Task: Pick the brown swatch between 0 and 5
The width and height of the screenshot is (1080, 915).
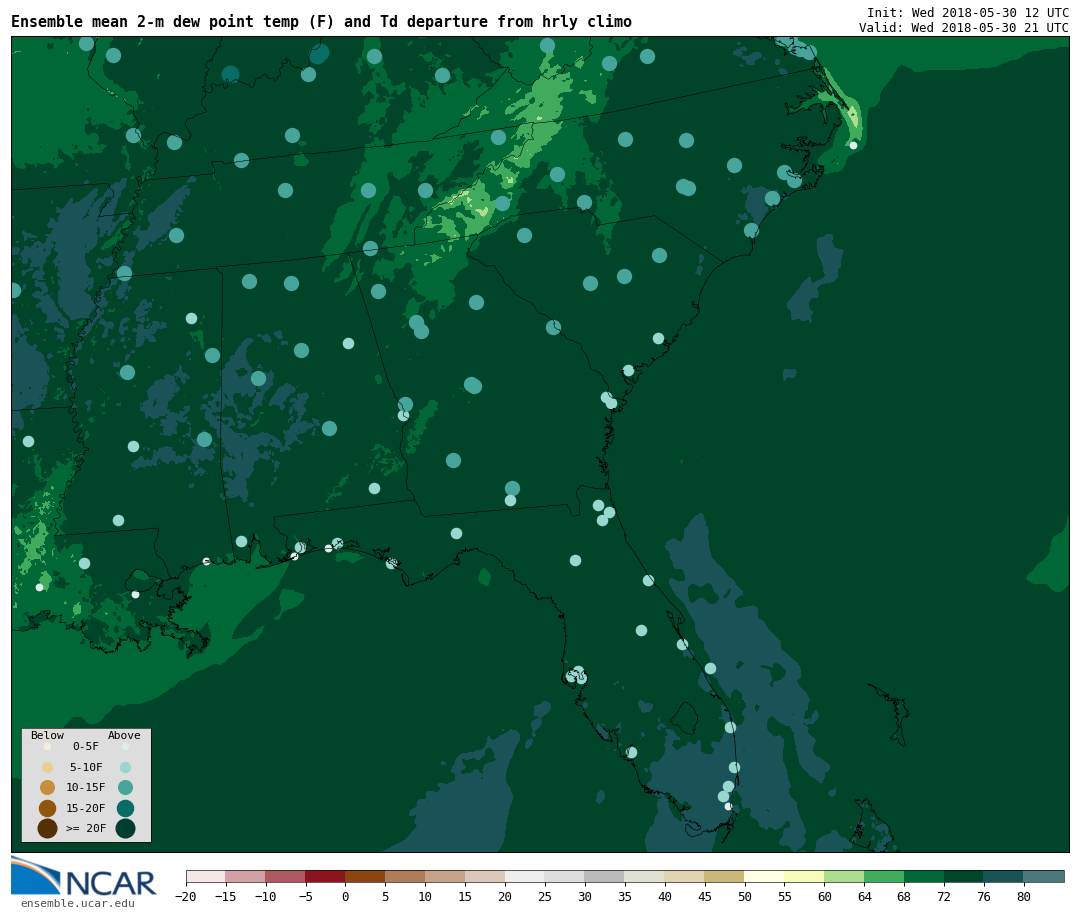Action: coord(365,876)
